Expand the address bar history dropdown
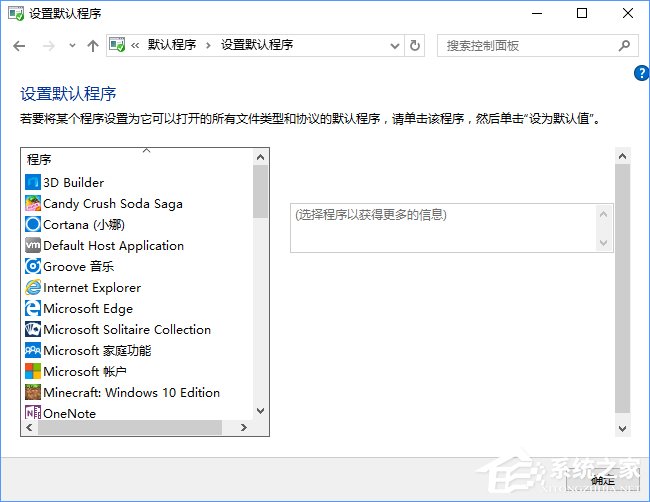The width and height of the screenshot is (650, 502). pyautogui.click(x=395, y=46)
